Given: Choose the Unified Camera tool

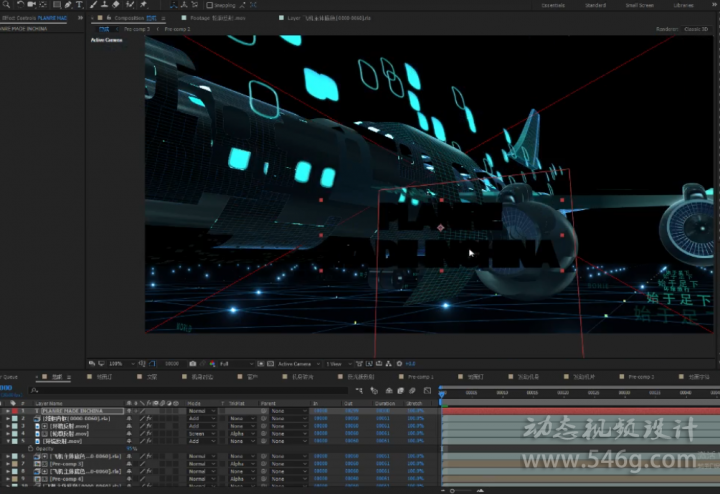Looking at the screenshot, I should coord(32,5).
